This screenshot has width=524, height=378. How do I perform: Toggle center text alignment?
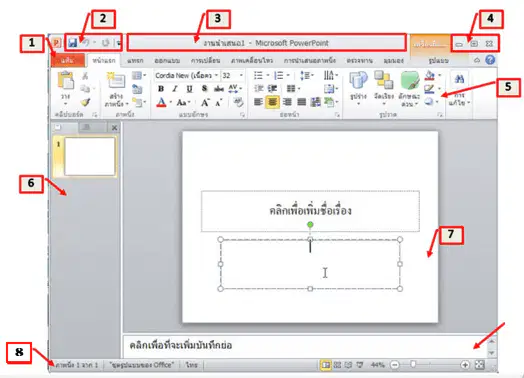(272, 102)
